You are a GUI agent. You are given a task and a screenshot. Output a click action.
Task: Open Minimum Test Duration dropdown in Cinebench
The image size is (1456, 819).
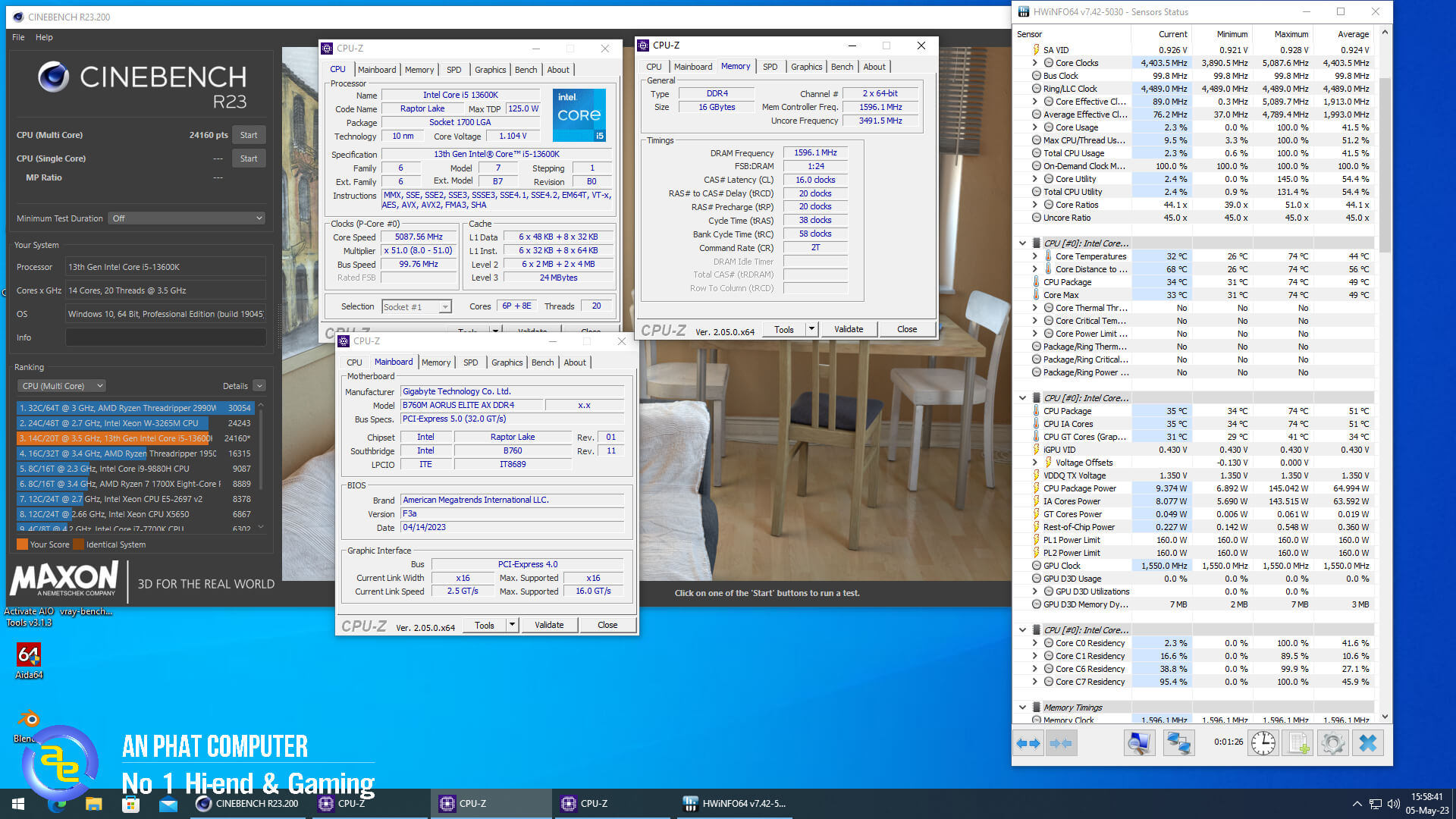tap(187, 218)
